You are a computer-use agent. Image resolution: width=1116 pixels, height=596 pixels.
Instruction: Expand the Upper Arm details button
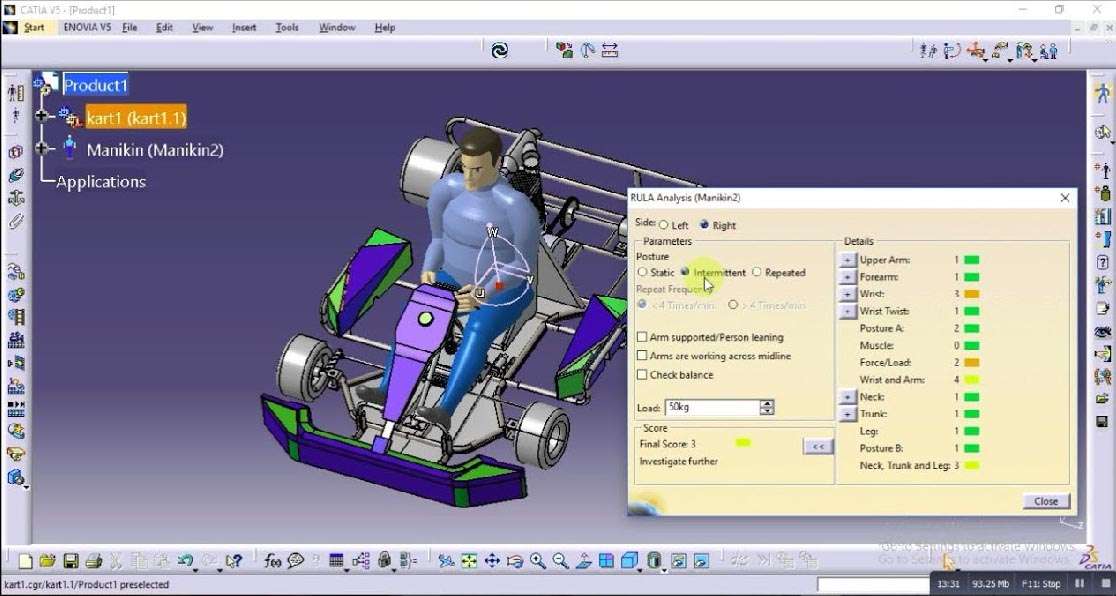847,260
